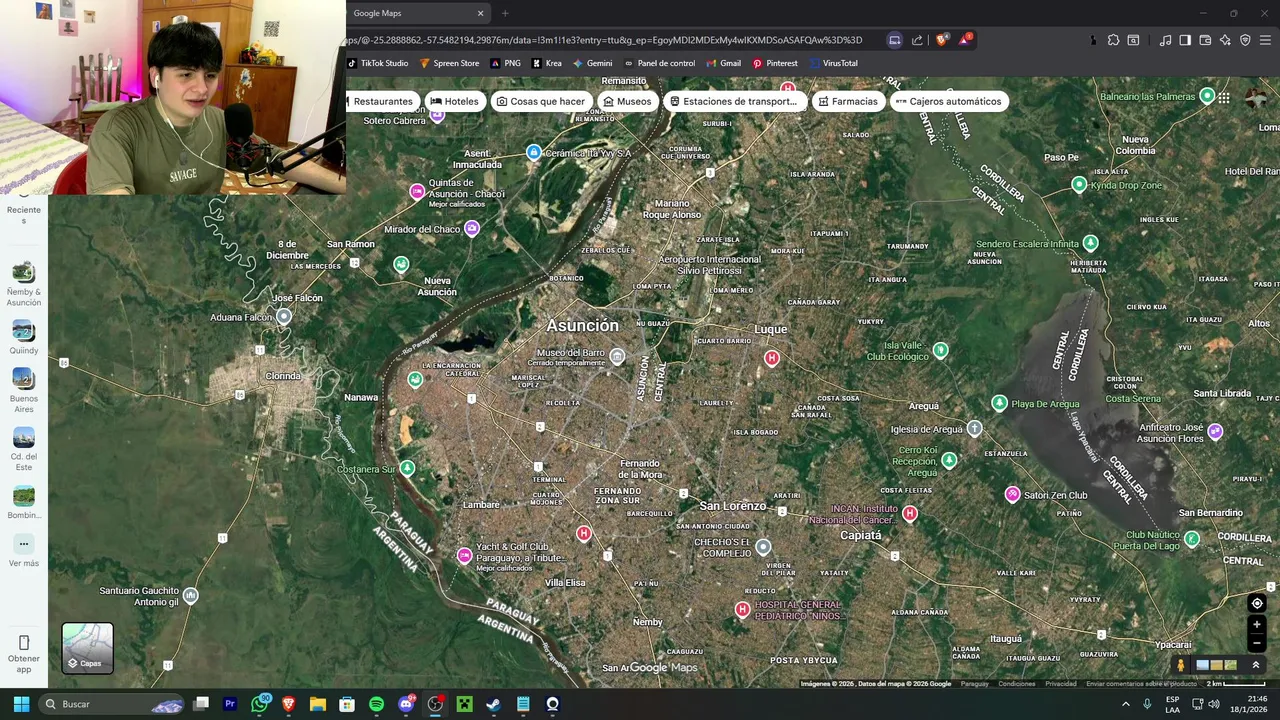This screenshot has width=1280, height=720.
Task: Click the 2 km map scale bar
Action: point(1234,684)
